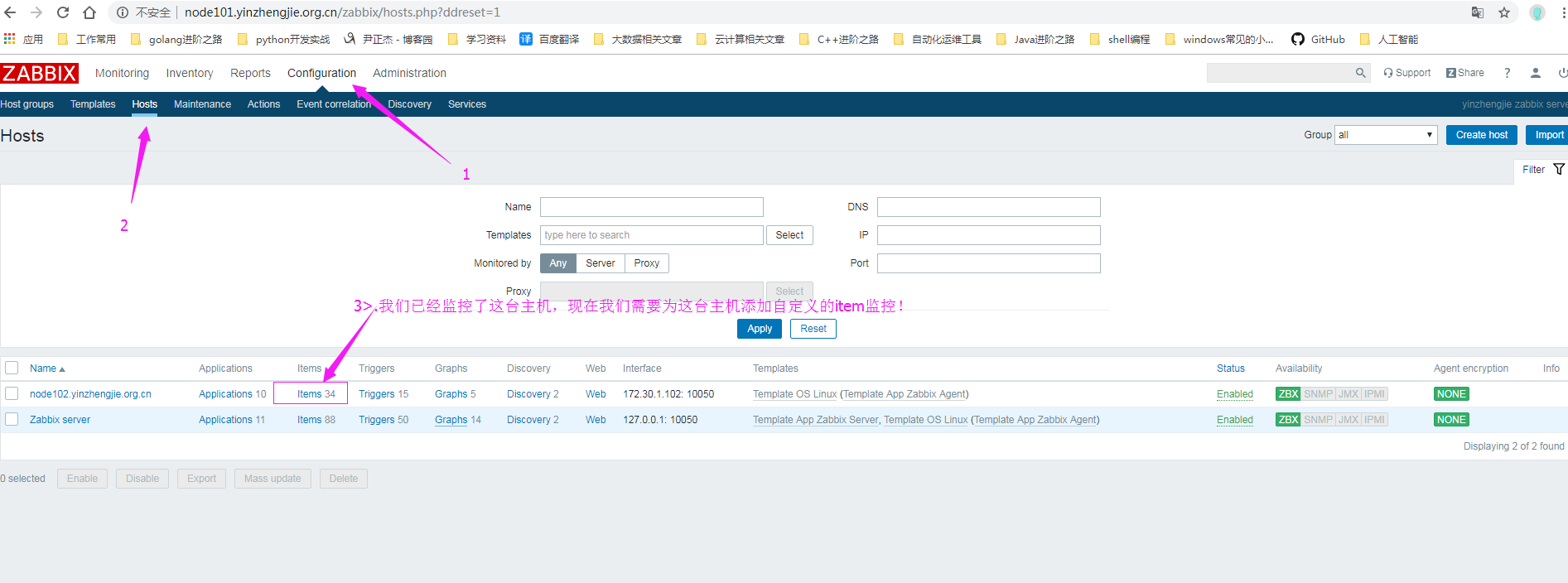Viewport: 1568px width, 583px height.
Task: Sort hosts by Status column
Action: tap(1231, 369)
